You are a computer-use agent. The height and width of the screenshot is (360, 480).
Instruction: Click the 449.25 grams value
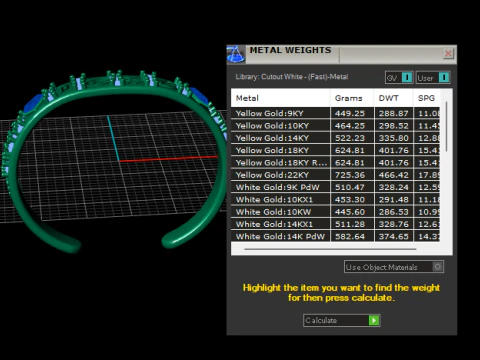[350, 113]
